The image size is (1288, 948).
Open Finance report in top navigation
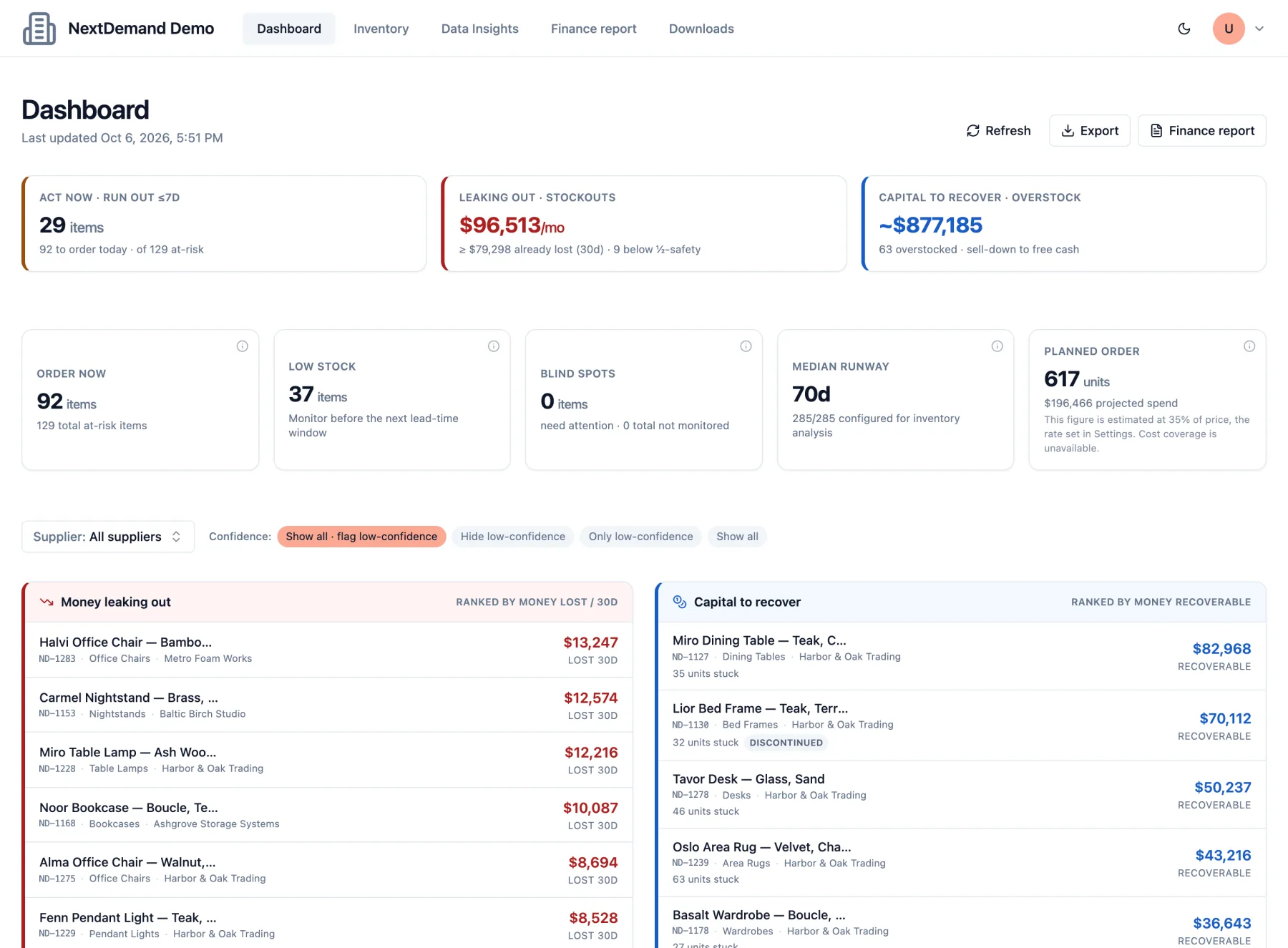594,29
